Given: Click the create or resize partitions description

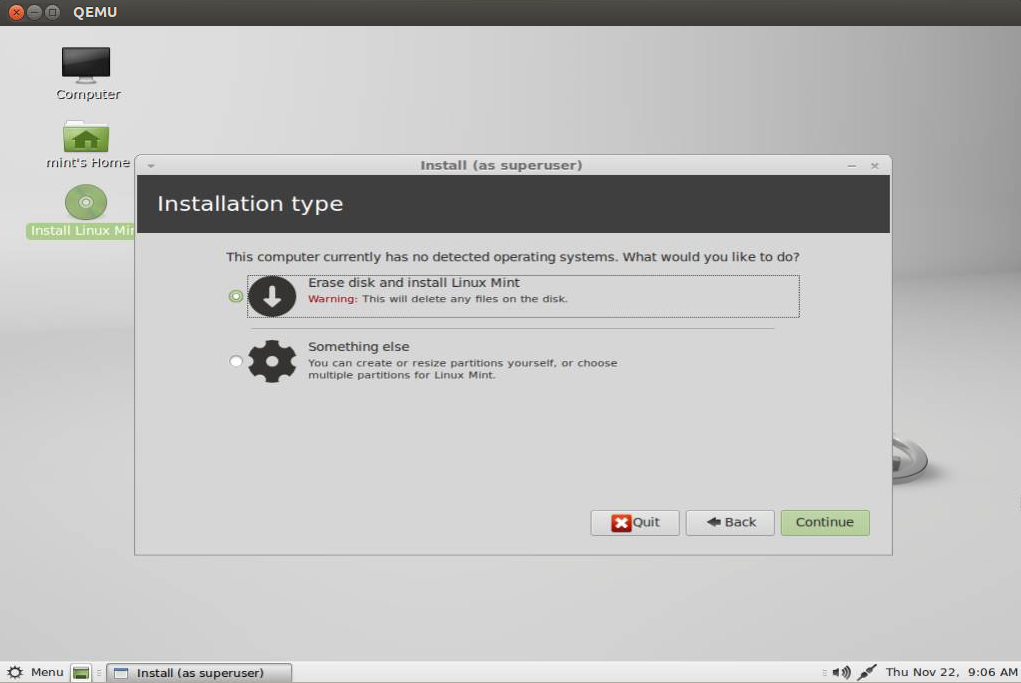Looking at the screenshot, I should 462,369.
